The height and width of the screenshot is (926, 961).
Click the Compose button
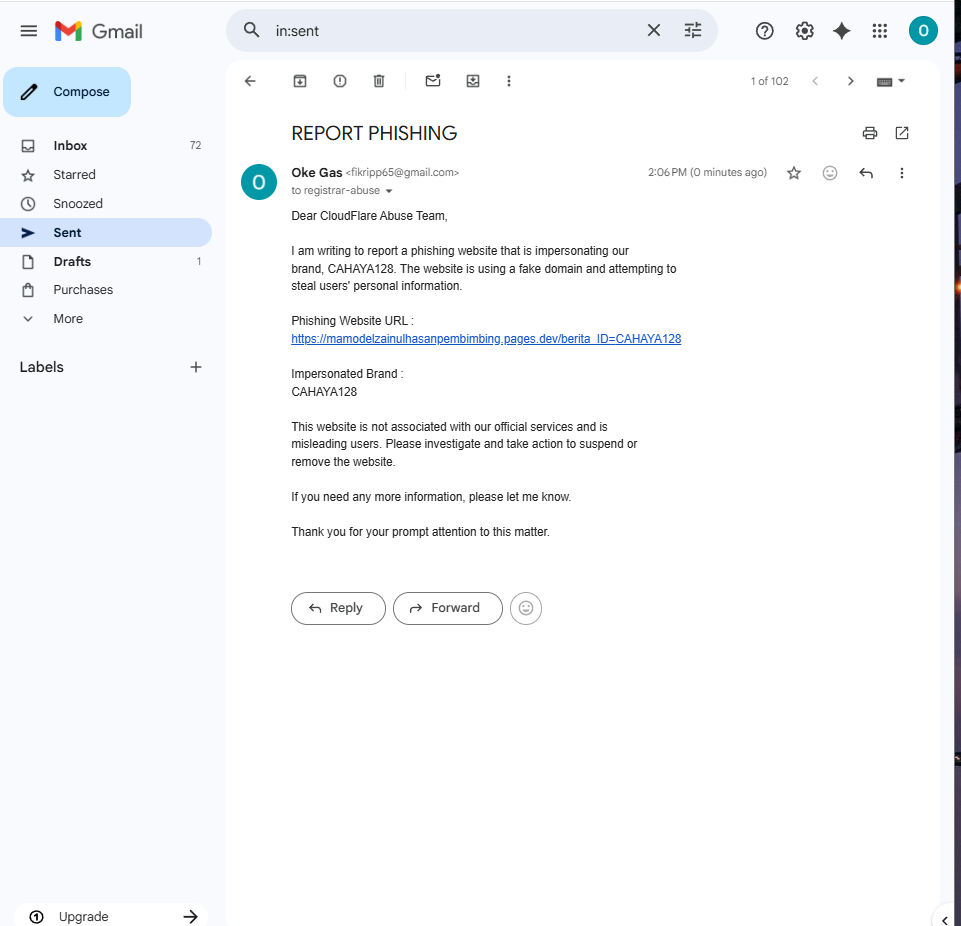pyautogui.click(x=67, y=92)
